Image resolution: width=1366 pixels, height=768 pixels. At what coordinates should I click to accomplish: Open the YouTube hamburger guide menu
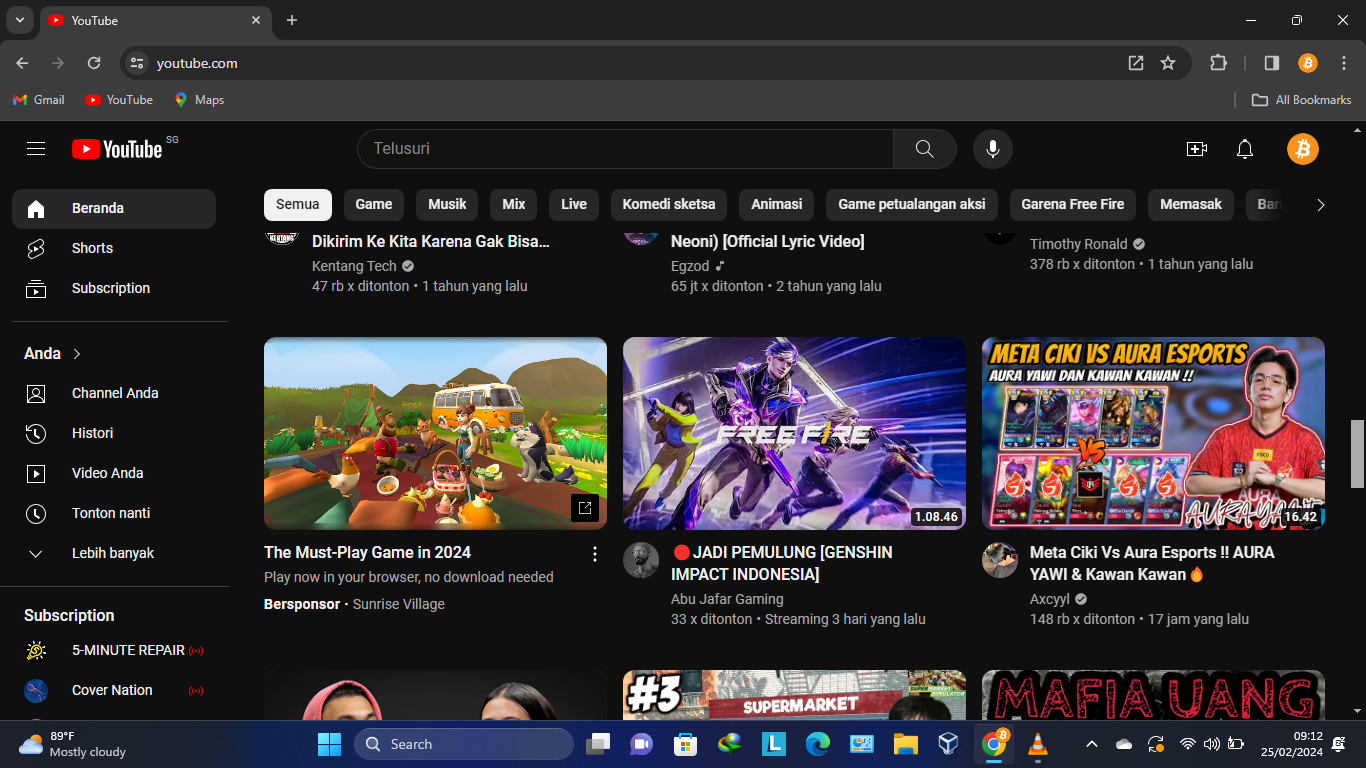click(36, 149)
